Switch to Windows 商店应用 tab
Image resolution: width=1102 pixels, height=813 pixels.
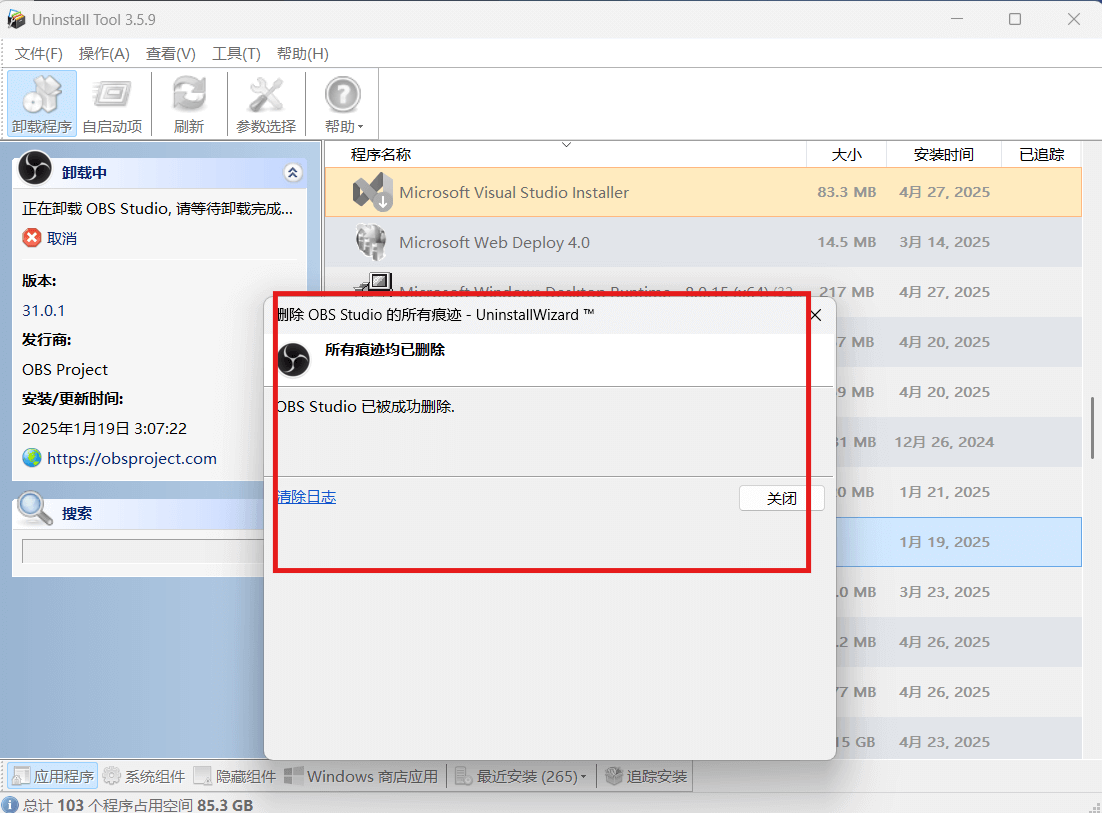361,776
